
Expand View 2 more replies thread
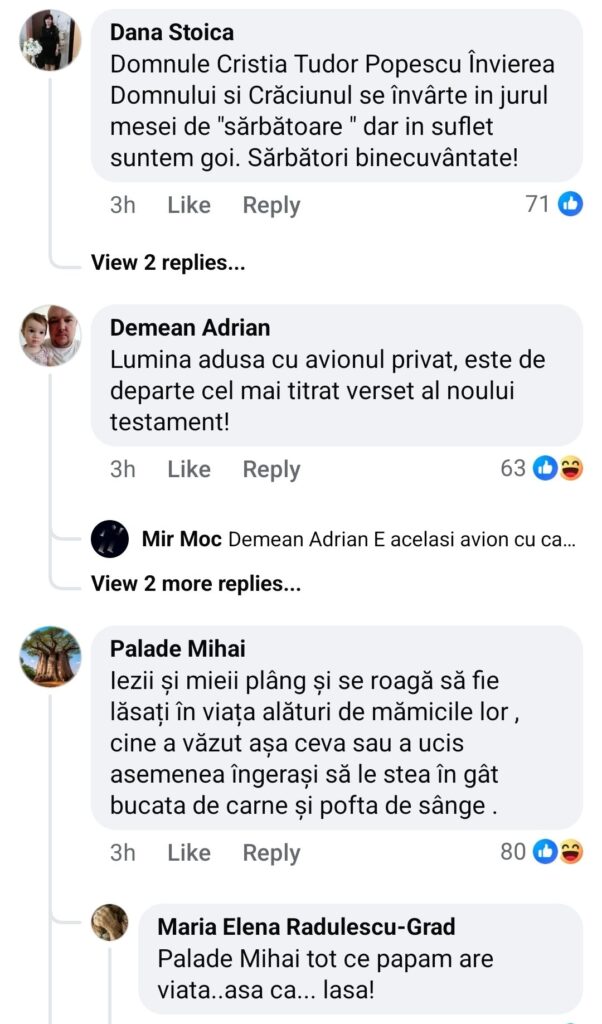(x=196, y=583)
